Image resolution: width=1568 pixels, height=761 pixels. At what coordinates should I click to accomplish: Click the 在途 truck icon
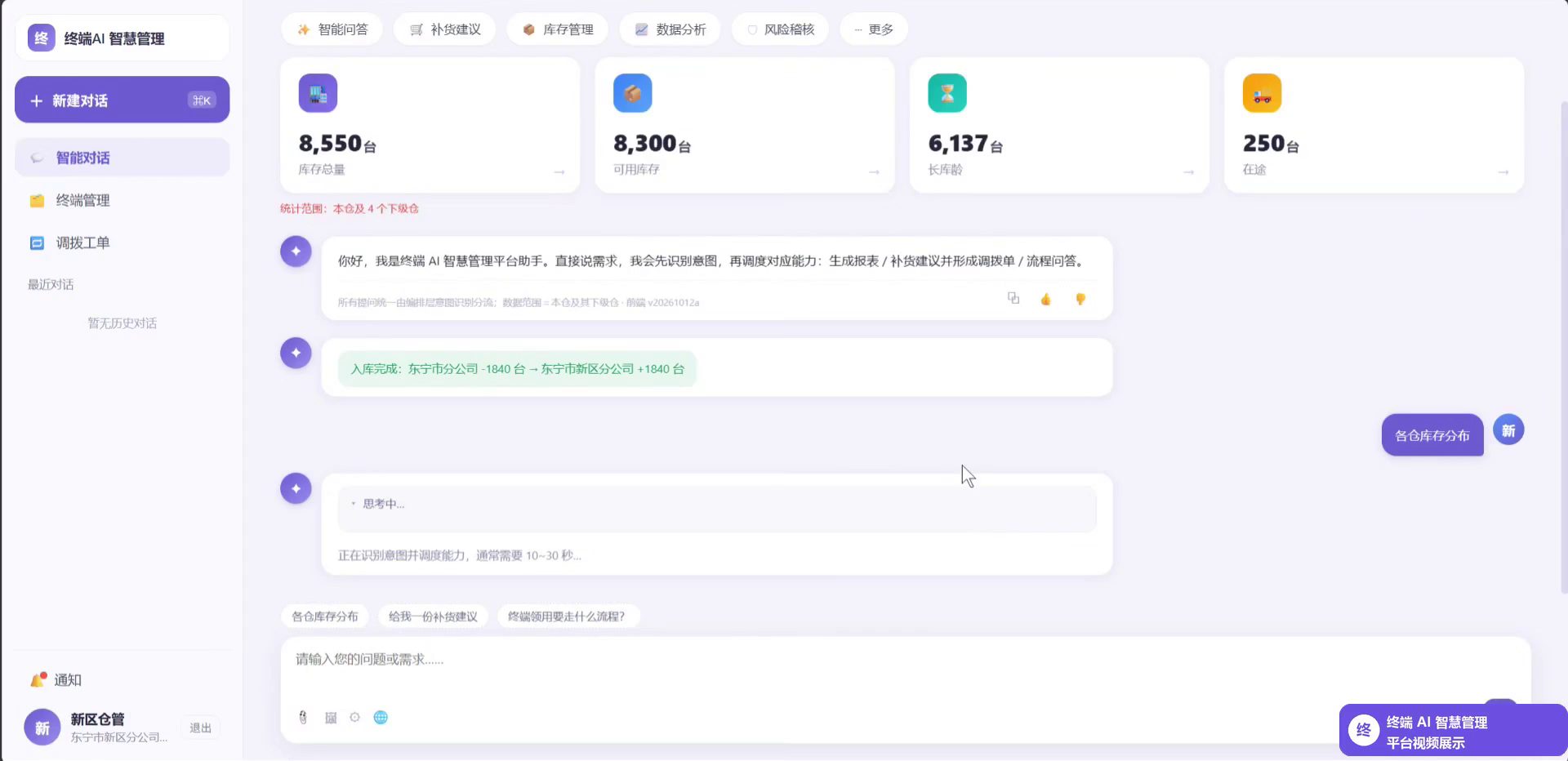tap(1262, 93)
